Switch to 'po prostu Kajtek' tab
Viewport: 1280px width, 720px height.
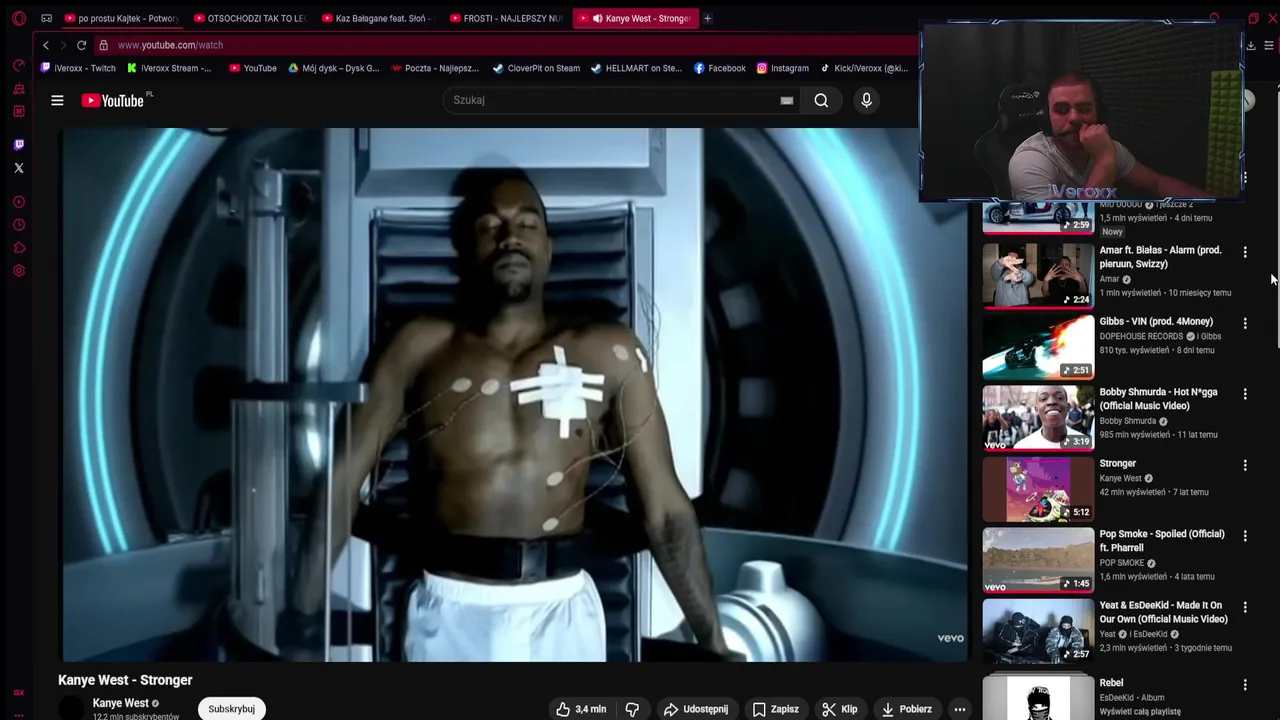(120, 18)
